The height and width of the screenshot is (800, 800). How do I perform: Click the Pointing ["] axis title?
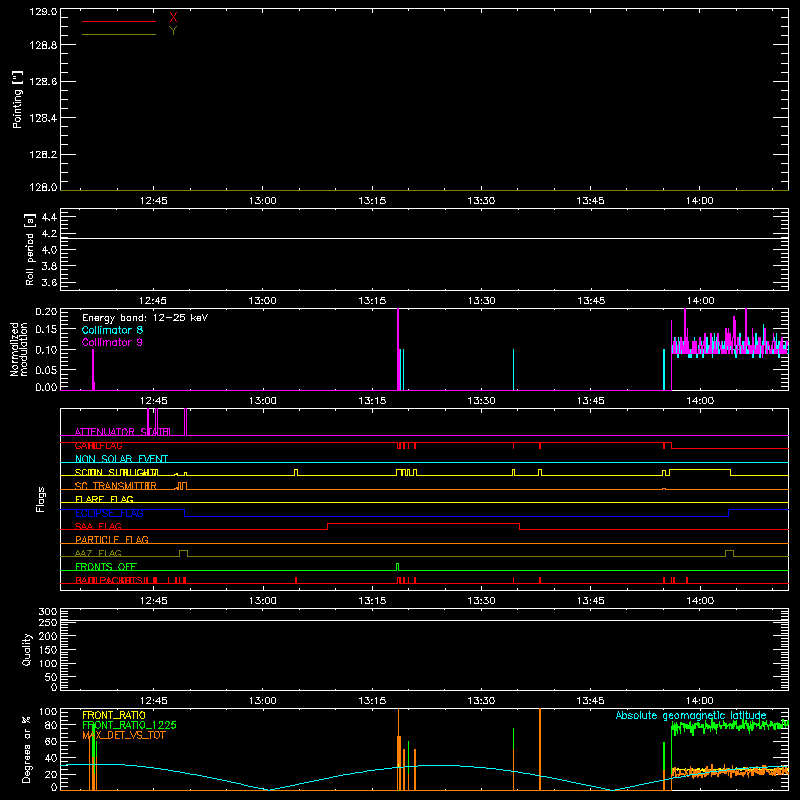(x=18, y=99)
